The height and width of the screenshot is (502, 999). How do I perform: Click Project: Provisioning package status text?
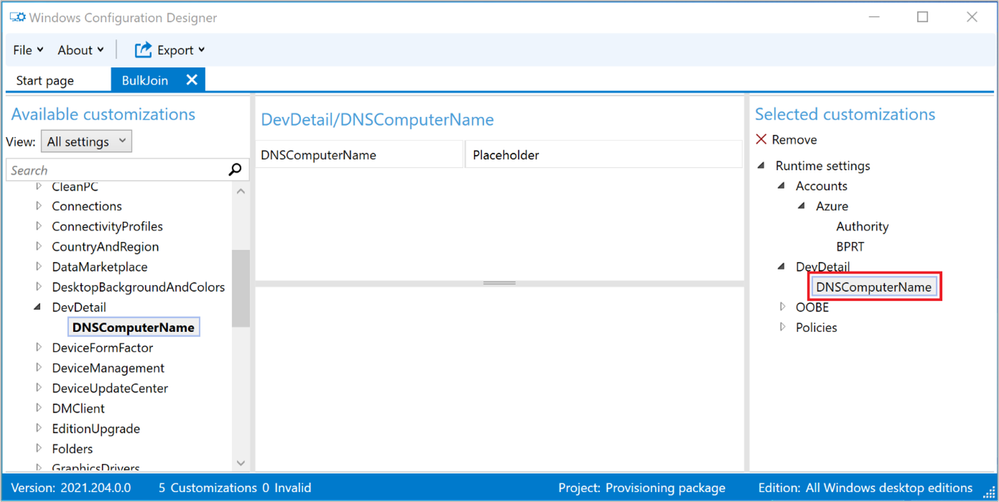coord(642,488)
